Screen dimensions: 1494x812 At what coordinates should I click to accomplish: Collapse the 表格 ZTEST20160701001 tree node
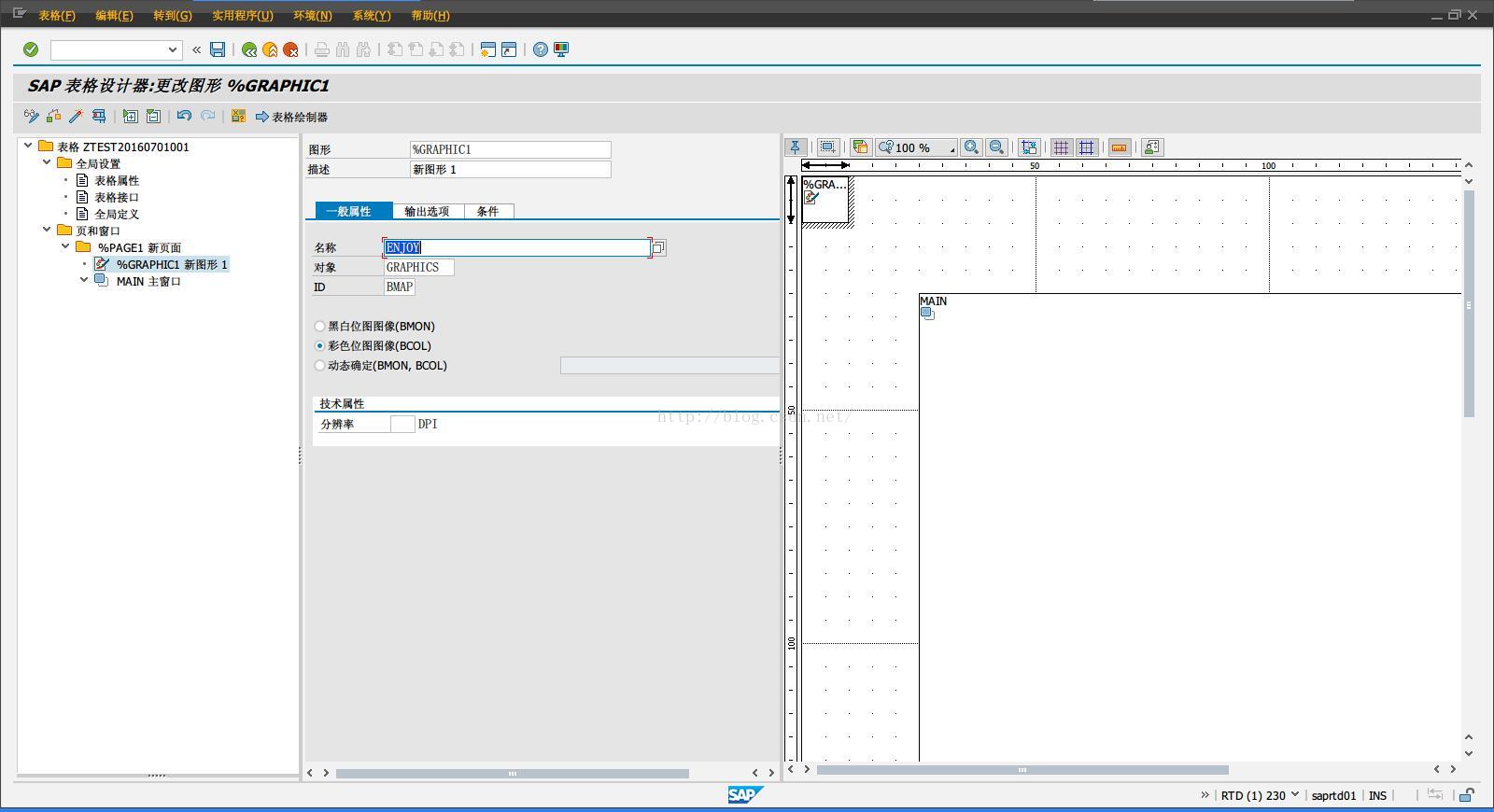click(29, 146)
